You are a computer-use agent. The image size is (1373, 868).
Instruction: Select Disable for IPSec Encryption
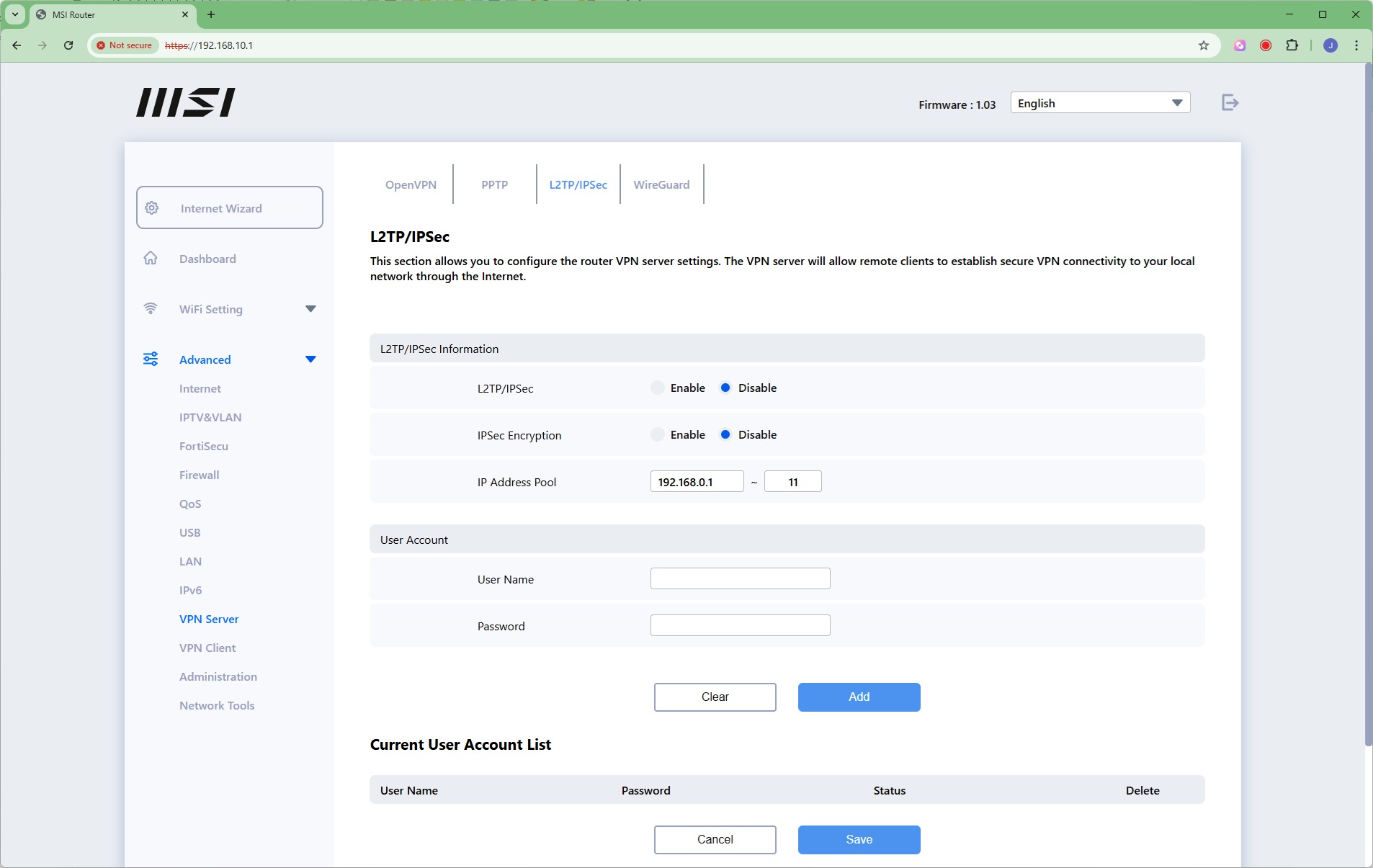coord(725,435)
